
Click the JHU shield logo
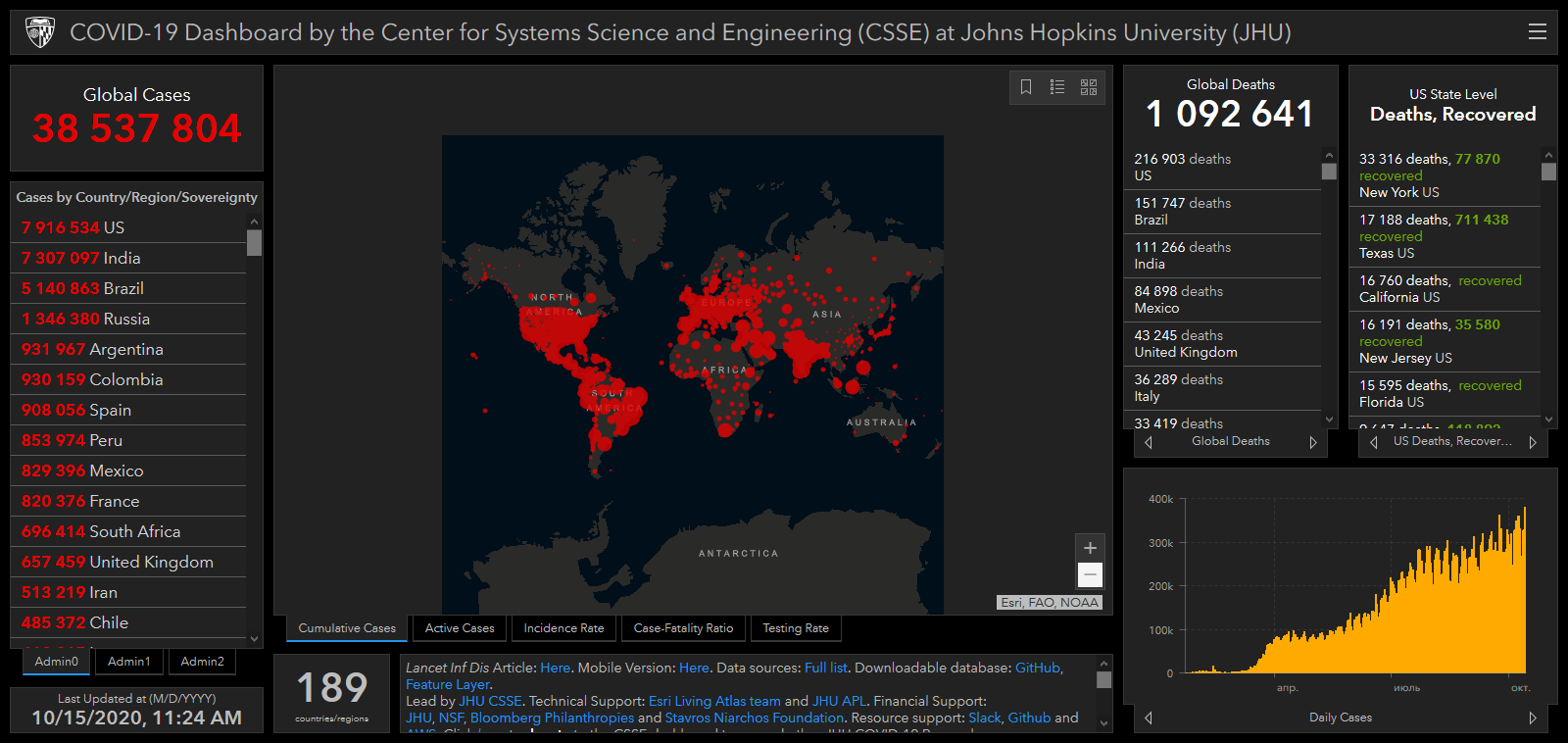pos(40,32)
